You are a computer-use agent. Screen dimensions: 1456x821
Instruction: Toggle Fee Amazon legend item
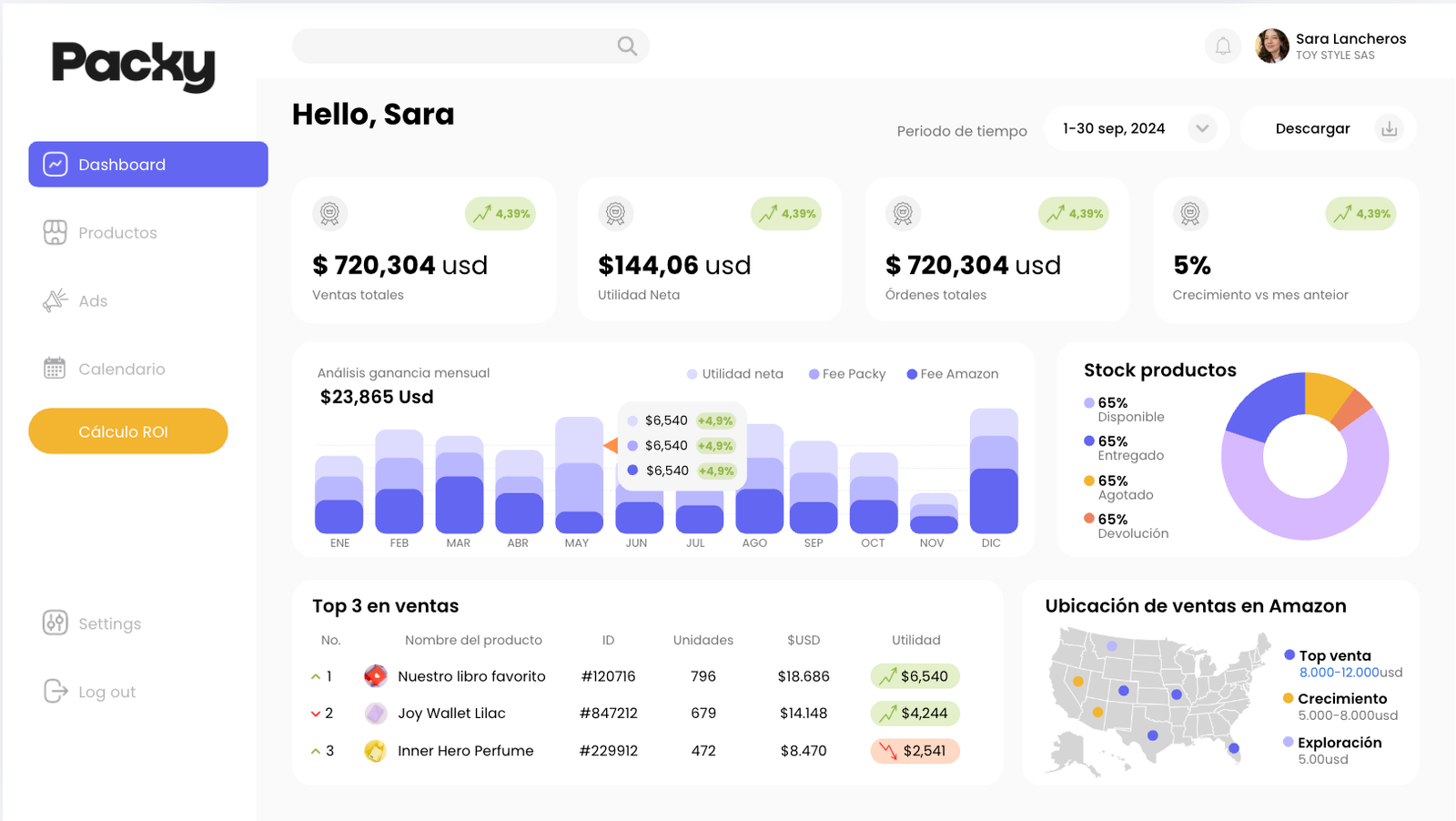tap(953, 374)
